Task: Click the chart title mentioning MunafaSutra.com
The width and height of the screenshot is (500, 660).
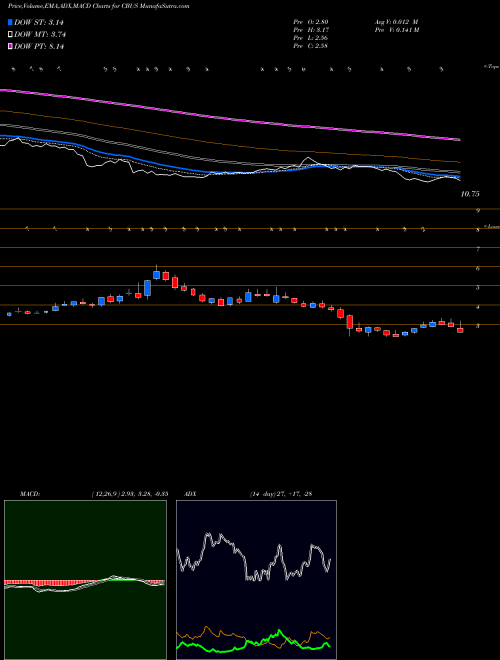Action: tap(99, 6)
